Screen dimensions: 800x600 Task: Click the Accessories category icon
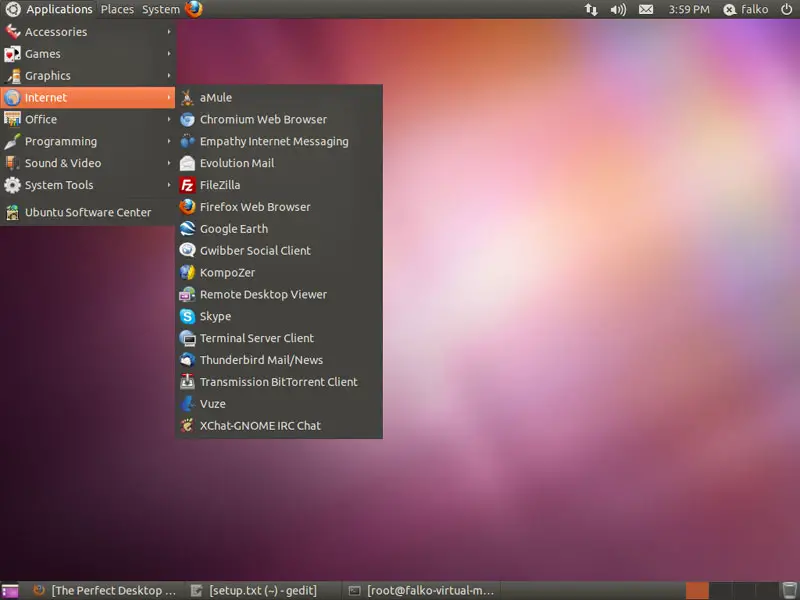click(x=12, y=32)
